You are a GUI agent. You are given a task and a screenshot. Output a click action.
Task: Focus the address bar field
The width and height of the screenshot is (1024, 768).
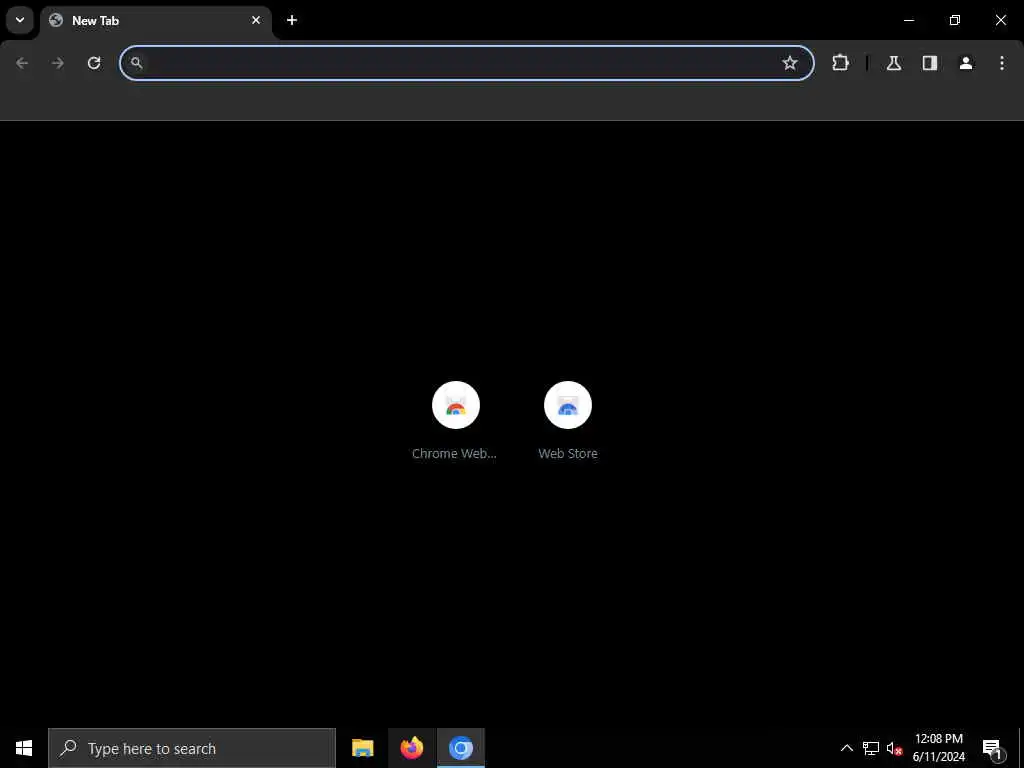[x=466, y=63]
